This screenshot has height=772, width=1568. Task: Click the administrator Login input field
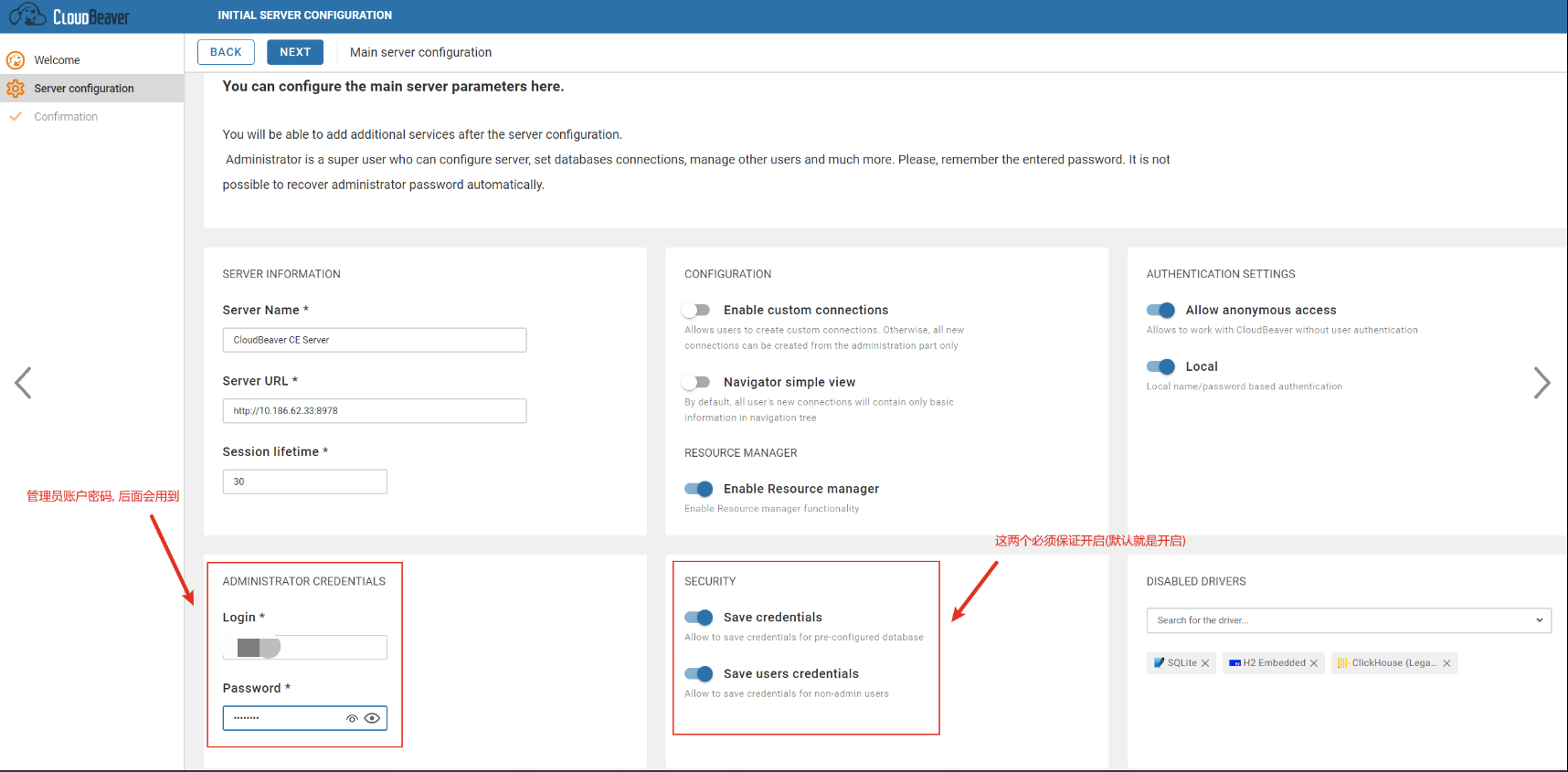(305, 647)
